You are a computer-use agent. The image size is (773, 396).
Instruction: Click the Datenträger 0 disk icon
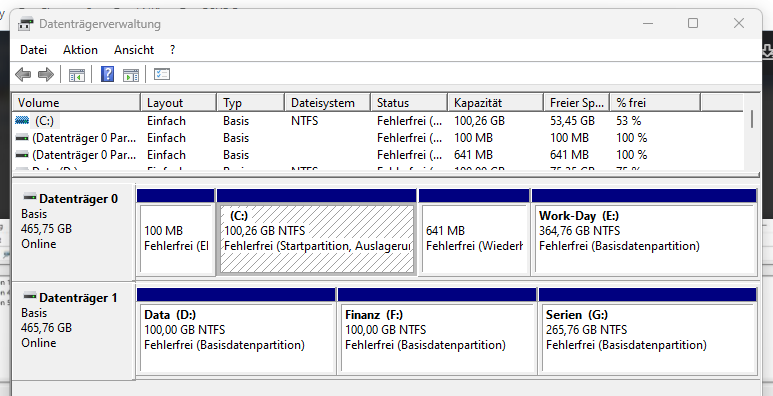[x=30, y=198]
